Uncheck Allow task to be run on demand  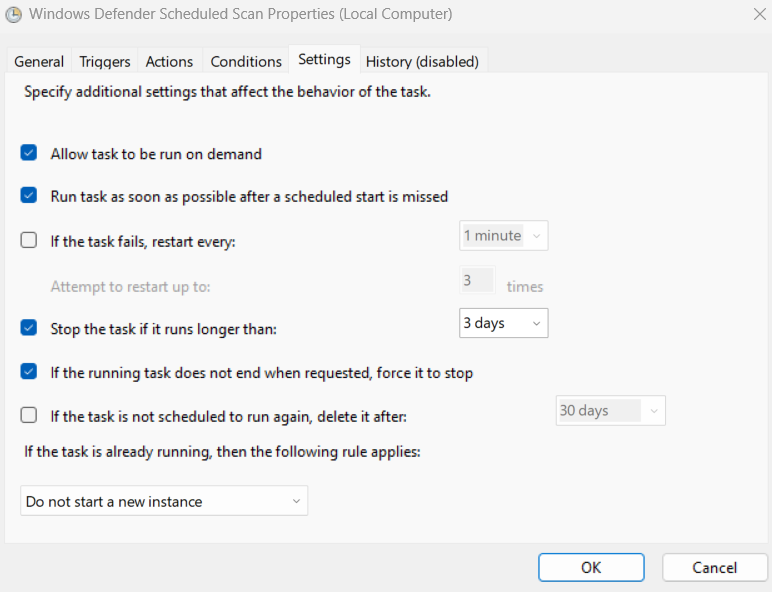point(29,153)
